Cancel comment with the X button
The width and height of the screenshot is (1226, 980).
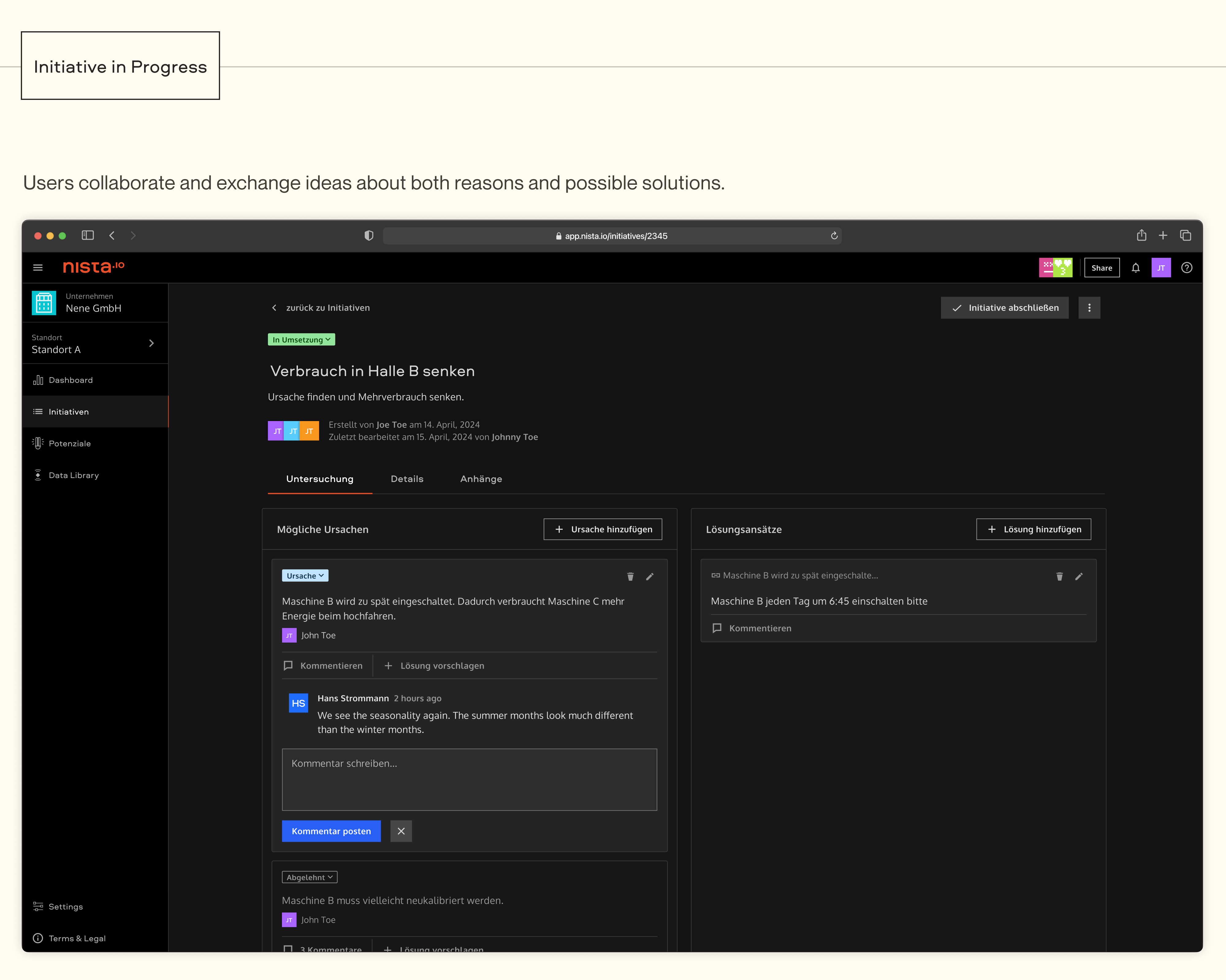(401, 831)
